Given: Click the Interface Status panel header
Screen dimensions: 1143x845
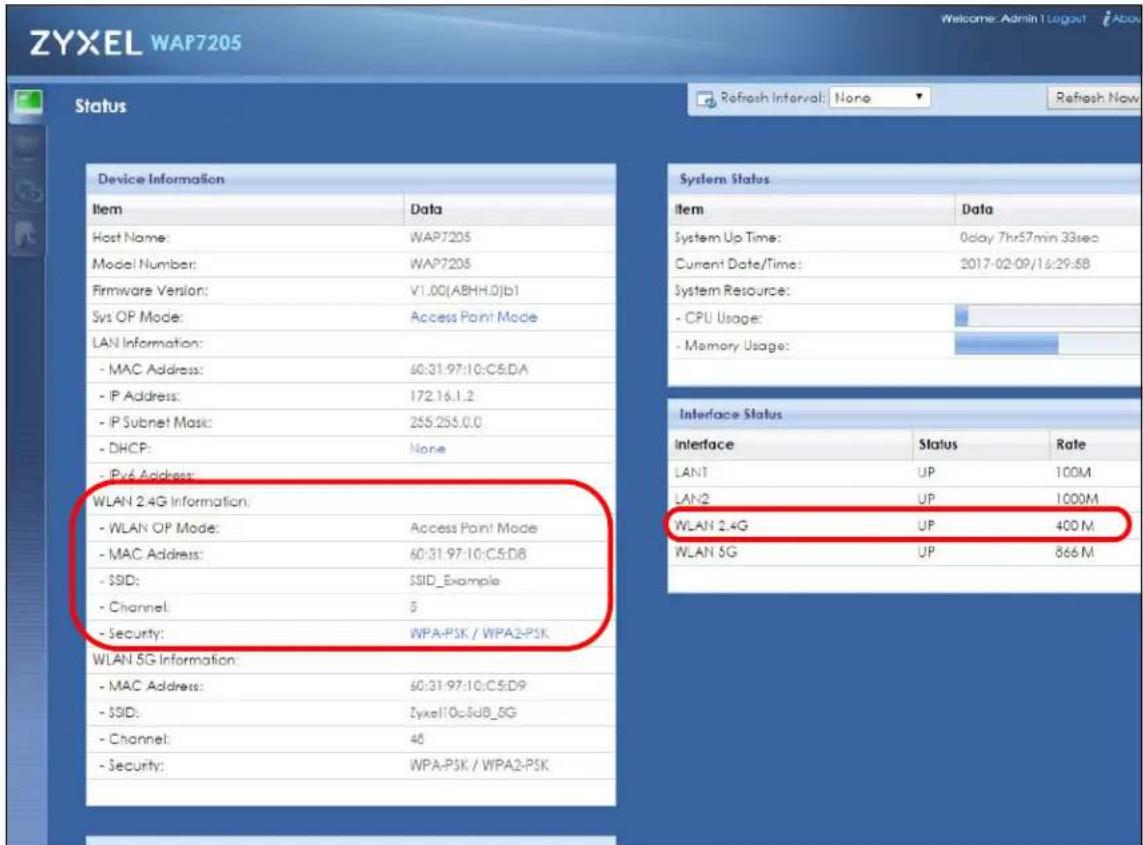Looking at the screenshot, I should coord(905,414).
